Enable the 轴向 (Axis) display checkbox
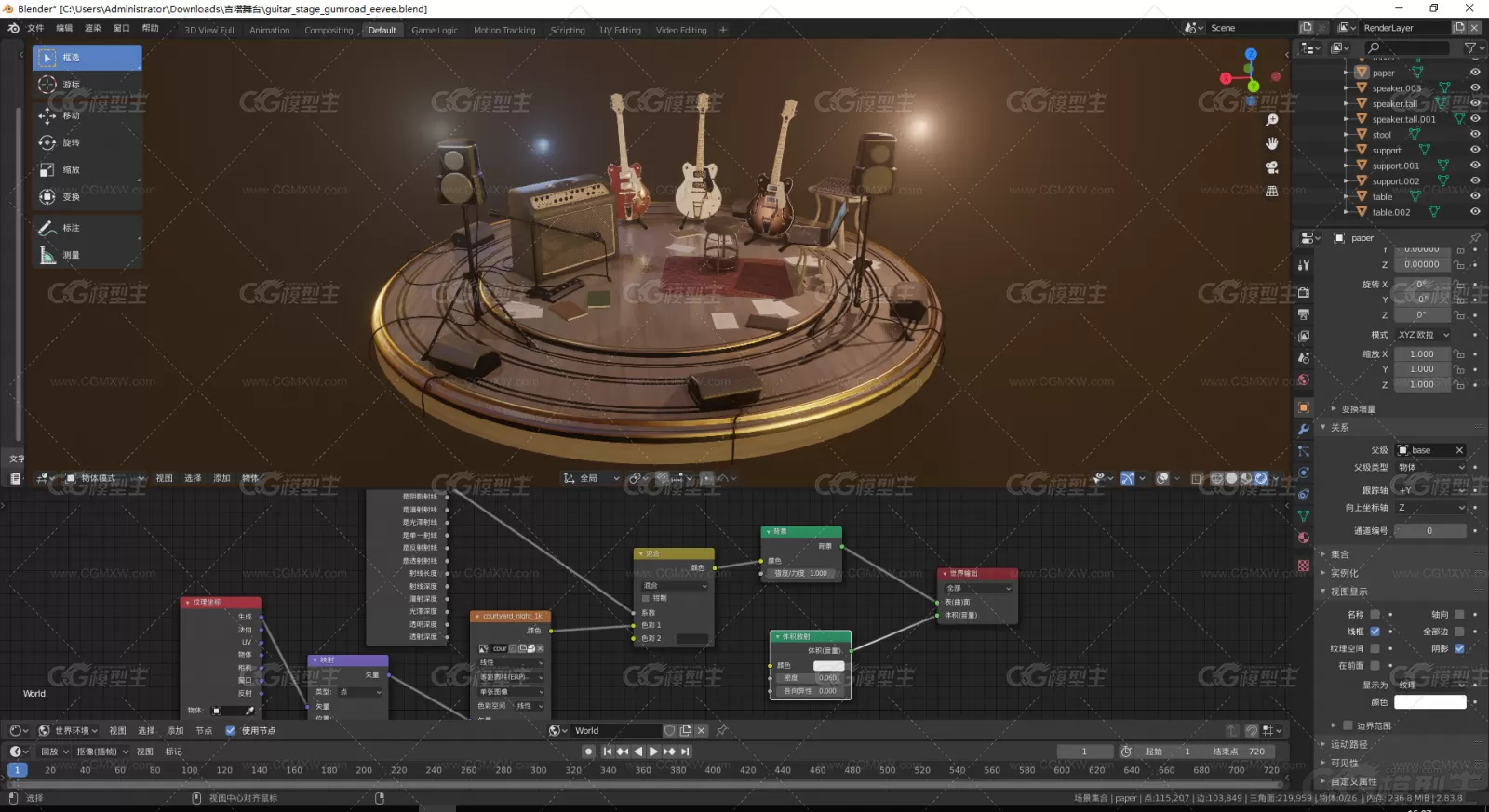 click(x=1459, y=614)
